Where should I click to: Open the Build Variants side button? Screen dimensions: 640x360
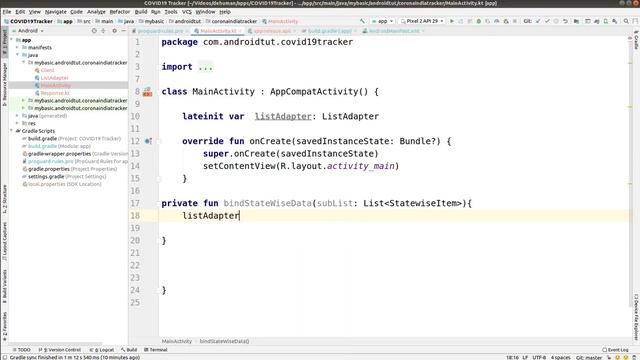[x=4, y=287]
